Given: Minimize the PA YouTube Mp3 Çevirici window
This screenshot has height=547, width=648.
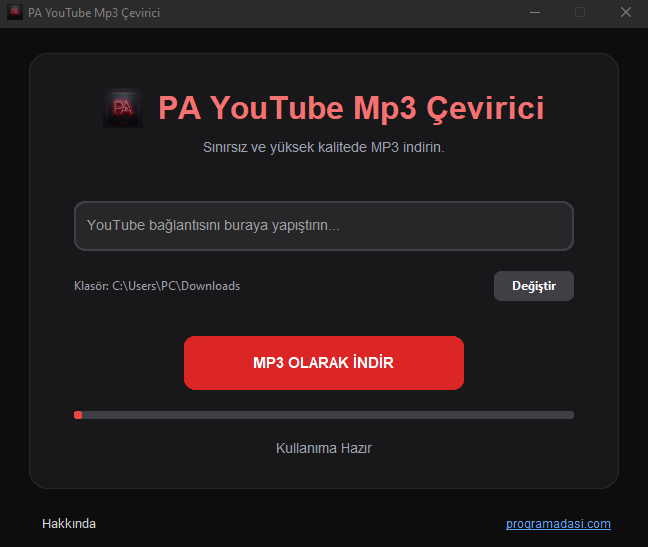Looking at the screenshot, I should (535, 12).
